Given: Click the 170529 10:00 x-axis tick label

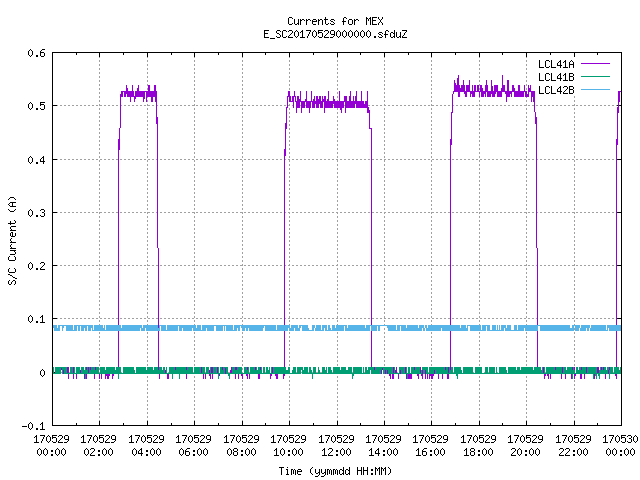Looking at the screenshot, I should pyautogui.click(x=288, y=445).
